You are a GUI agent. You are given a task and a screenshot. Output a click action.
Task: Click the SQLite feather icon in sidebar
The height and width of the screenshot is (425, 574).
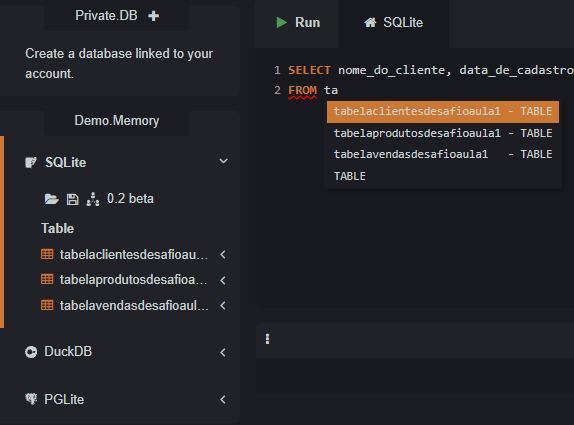pos(31,162)
